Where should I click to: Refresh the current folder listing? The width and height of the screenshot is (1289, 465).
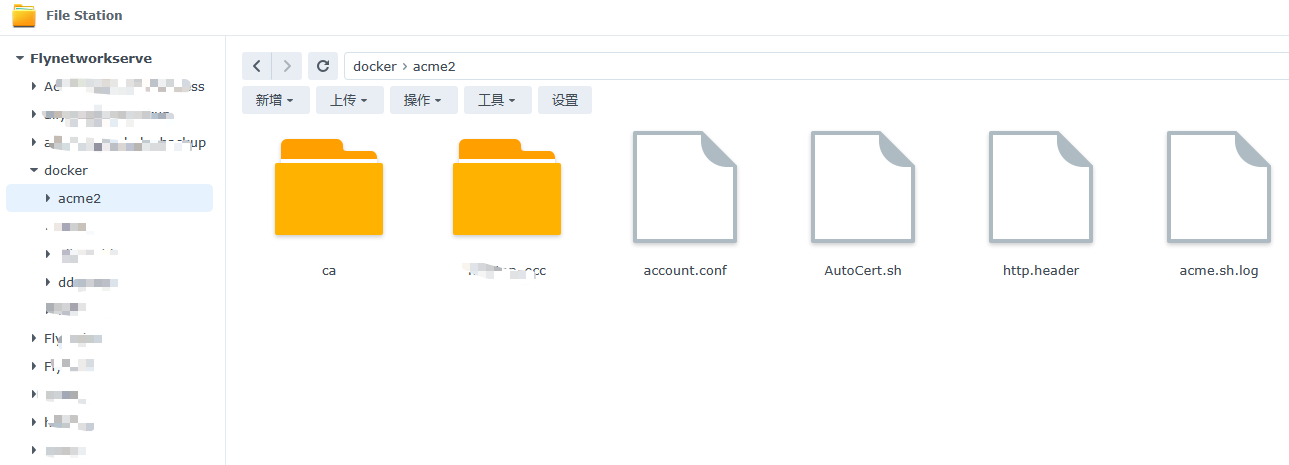322,66
